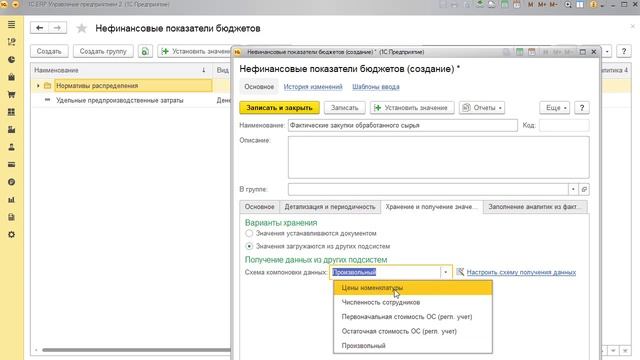Open the Отчеты dropdown button
640x360 pixels.
(482, 108)
